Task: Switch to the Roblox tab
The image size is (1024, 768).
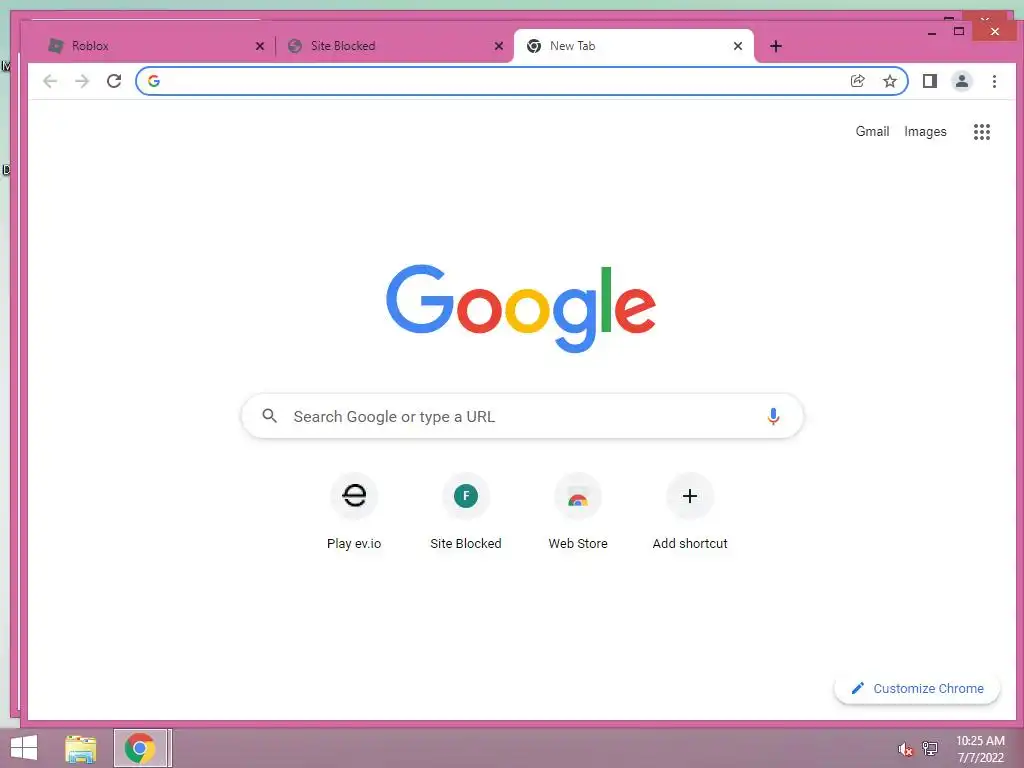Action: click(157, 46)
